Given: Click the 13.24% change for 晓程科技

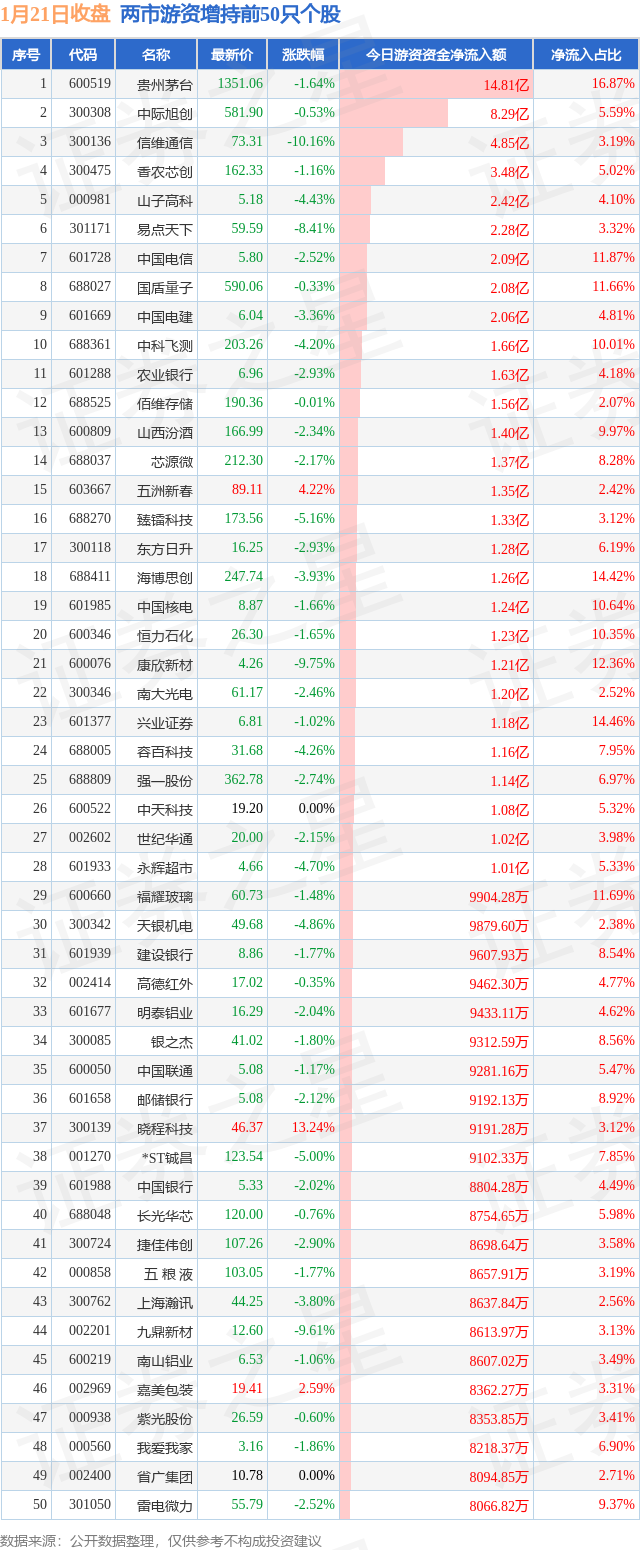Looking at the screenshot, I should click(x=312, y=1128).
